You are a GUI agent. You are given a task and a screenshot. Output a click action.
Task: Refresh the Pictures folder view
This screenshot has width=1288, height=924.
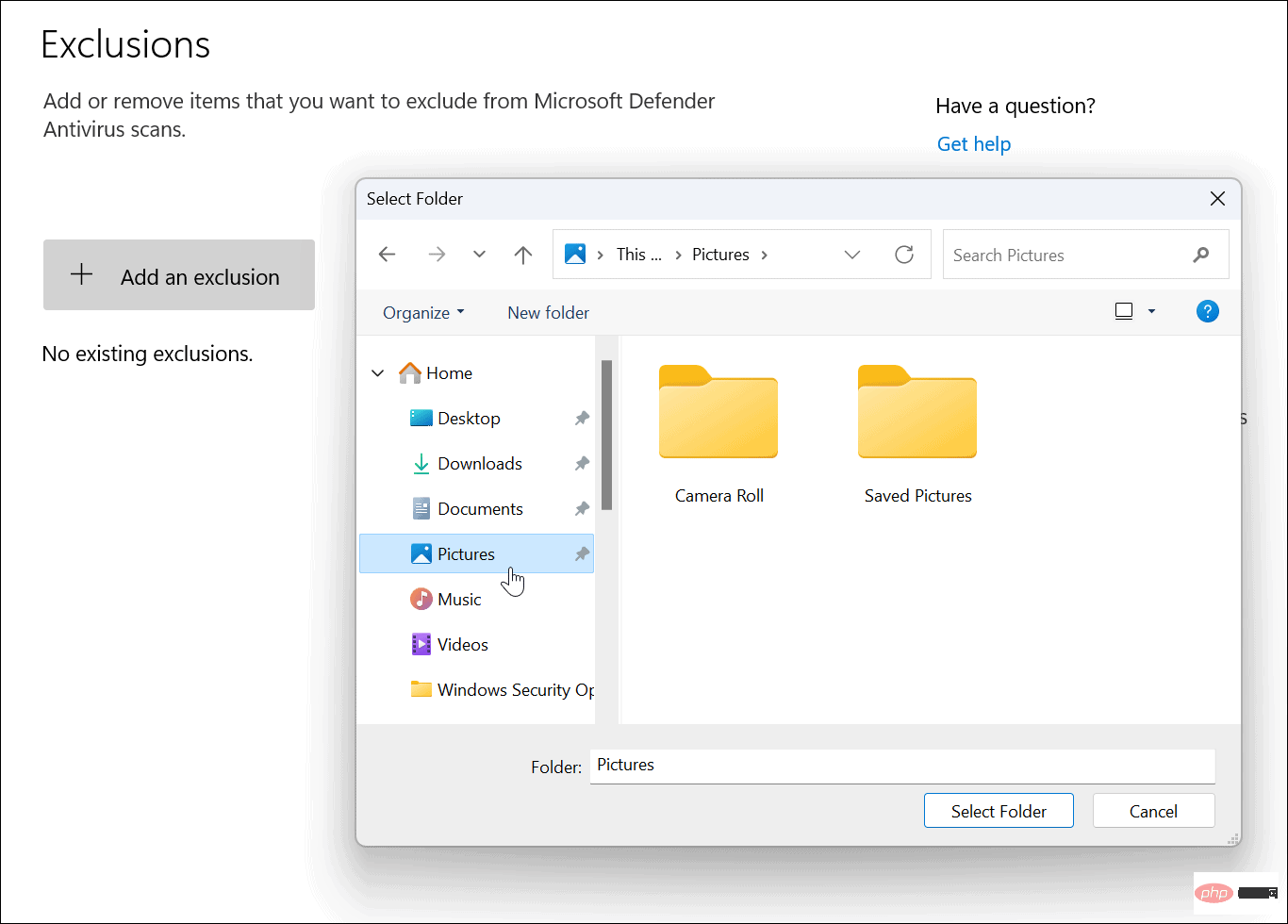(x=903, y=254)
